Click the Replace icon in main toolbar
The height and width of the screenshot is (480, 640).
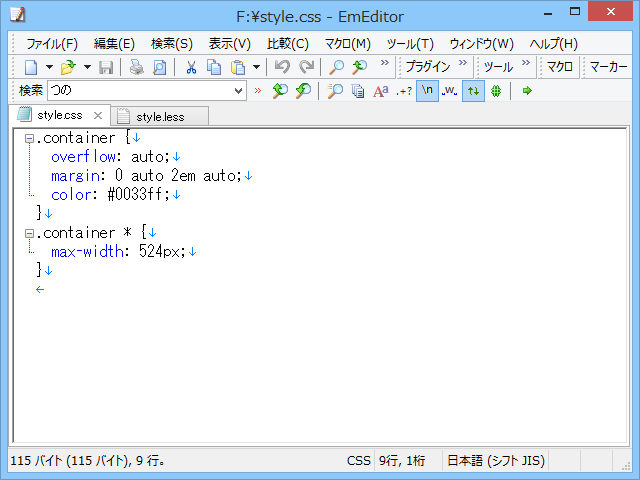[x=360, y=67]
